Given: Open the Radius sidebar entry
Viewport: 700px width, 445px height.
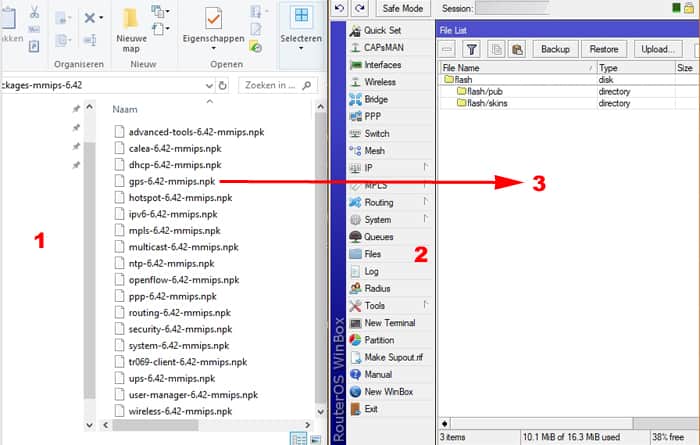Looking at the screenshot, I should pos(377,288).
